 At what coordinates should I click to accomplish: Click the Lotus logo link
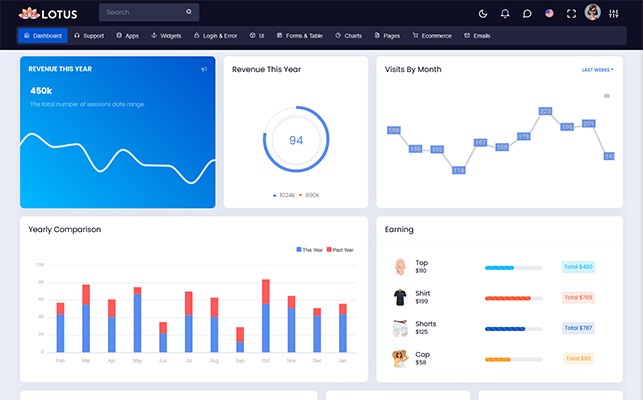[48, 13]
